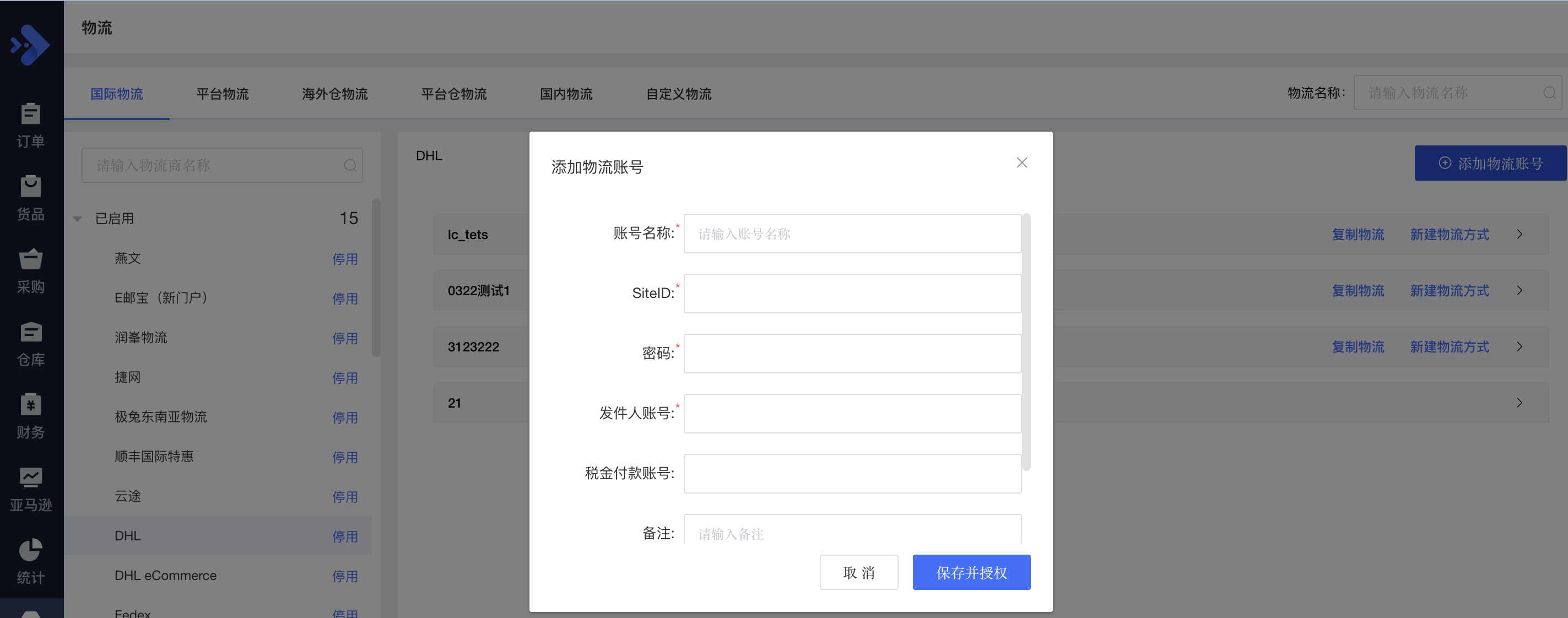Click 停用 for 捷网
1568x618 pixels.
(345, 378)
